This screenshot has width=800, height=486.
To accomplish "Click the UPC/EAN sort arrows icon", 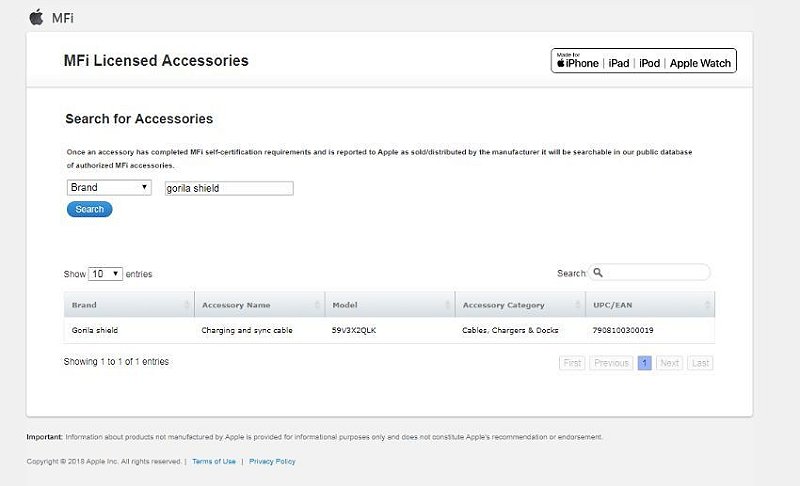I will pos(707,304).
